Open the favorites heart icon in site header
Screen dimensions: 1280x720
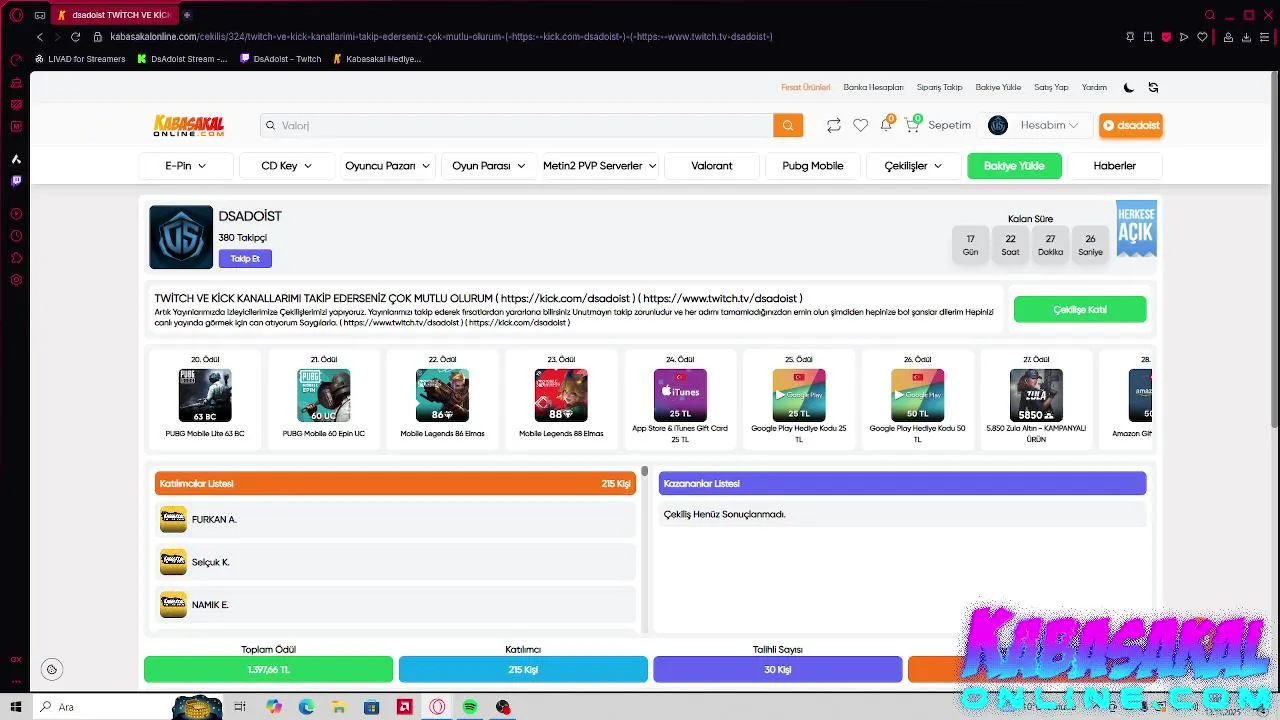pos(860,125)
